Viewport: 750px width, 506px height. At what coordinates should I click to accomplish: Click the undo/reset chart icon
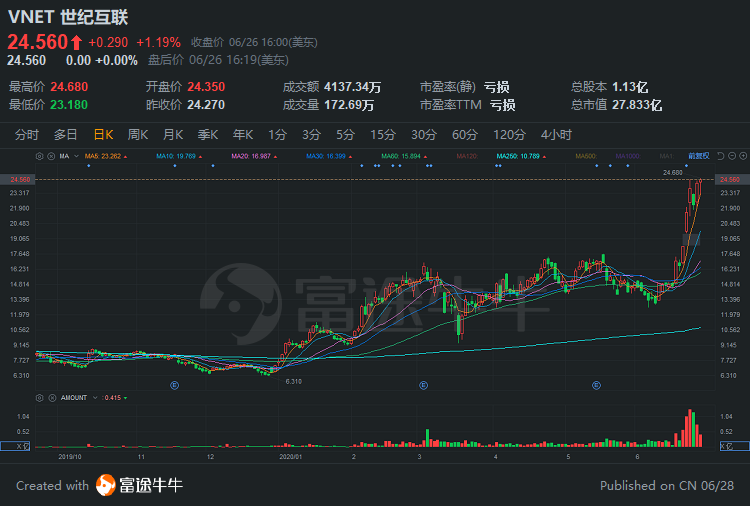[721, 156]
